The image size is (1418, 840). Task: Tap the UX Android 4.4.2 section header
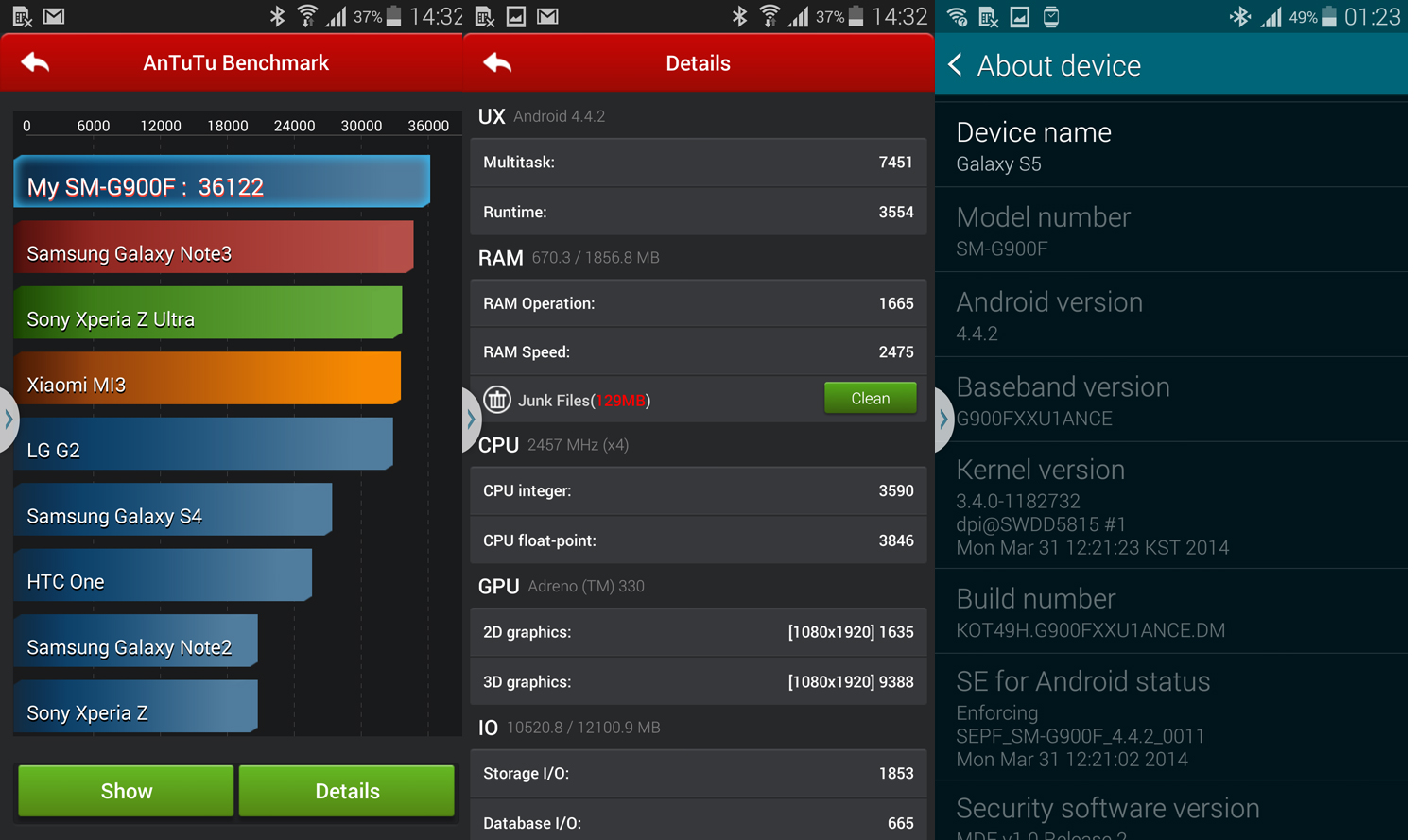pos(542,116)
